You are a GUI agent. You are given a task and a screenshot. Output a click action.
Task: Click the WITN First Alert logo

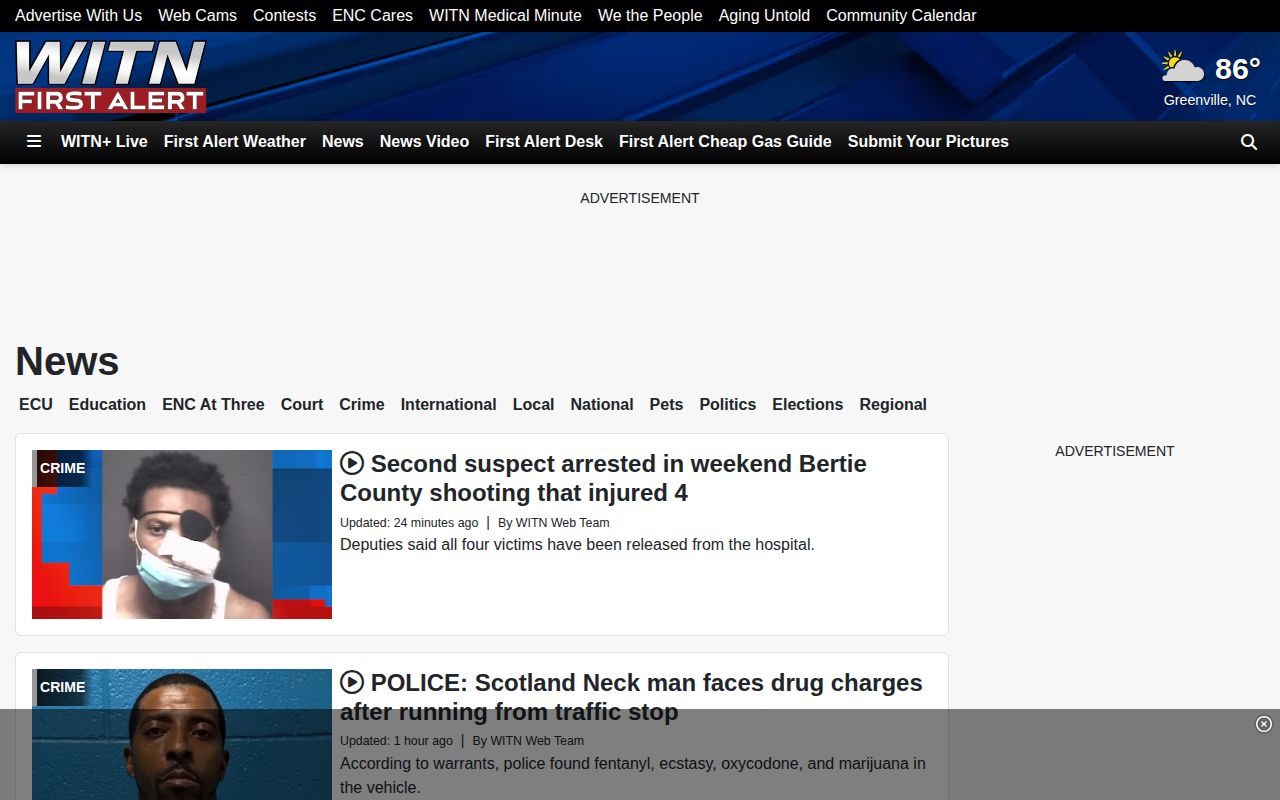[111, 76]
